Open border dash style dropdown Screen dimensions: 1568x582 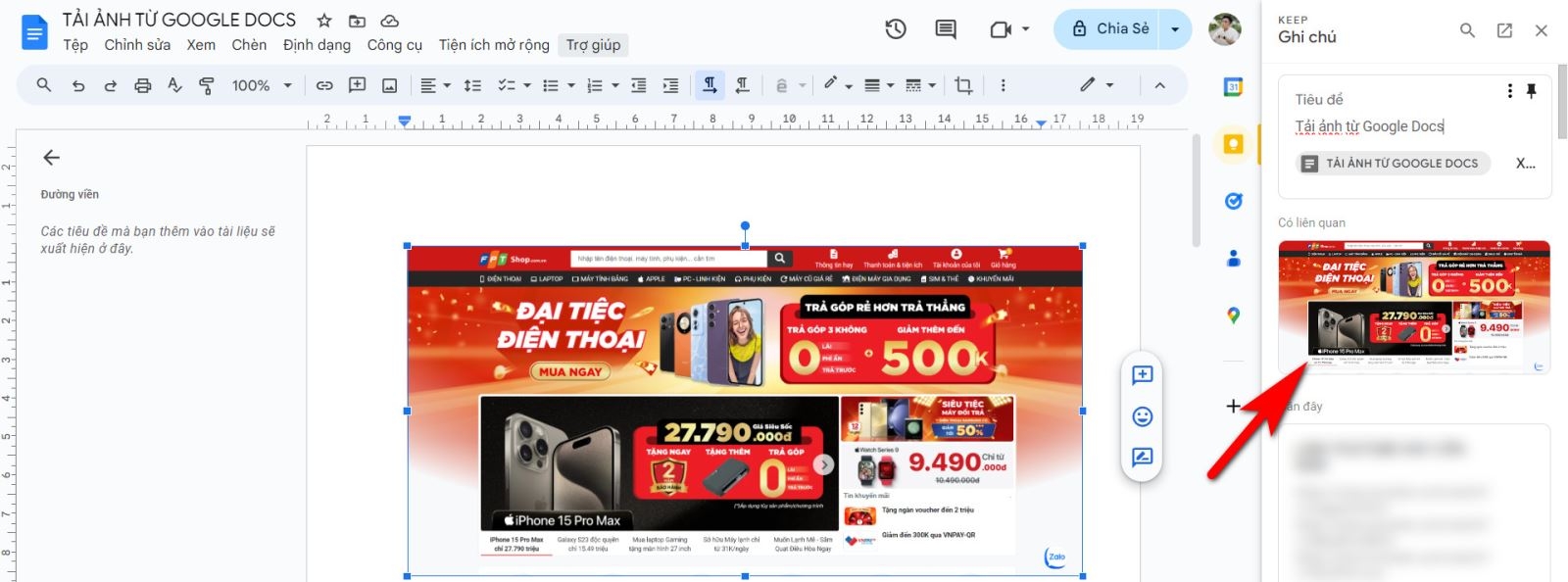920,86
